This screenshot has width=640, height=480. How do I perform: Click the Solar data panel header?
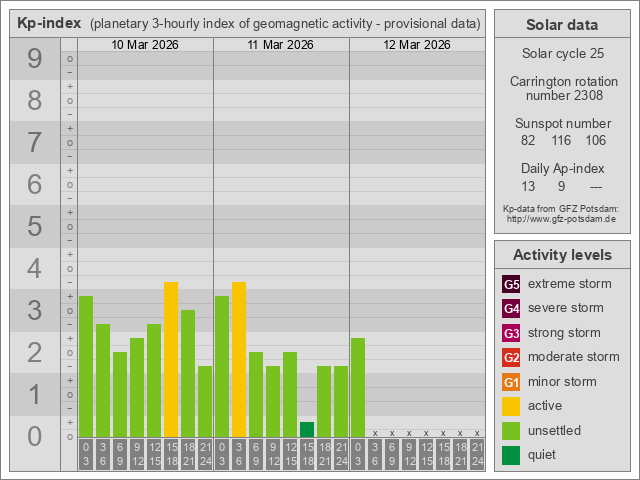[561, 25]
